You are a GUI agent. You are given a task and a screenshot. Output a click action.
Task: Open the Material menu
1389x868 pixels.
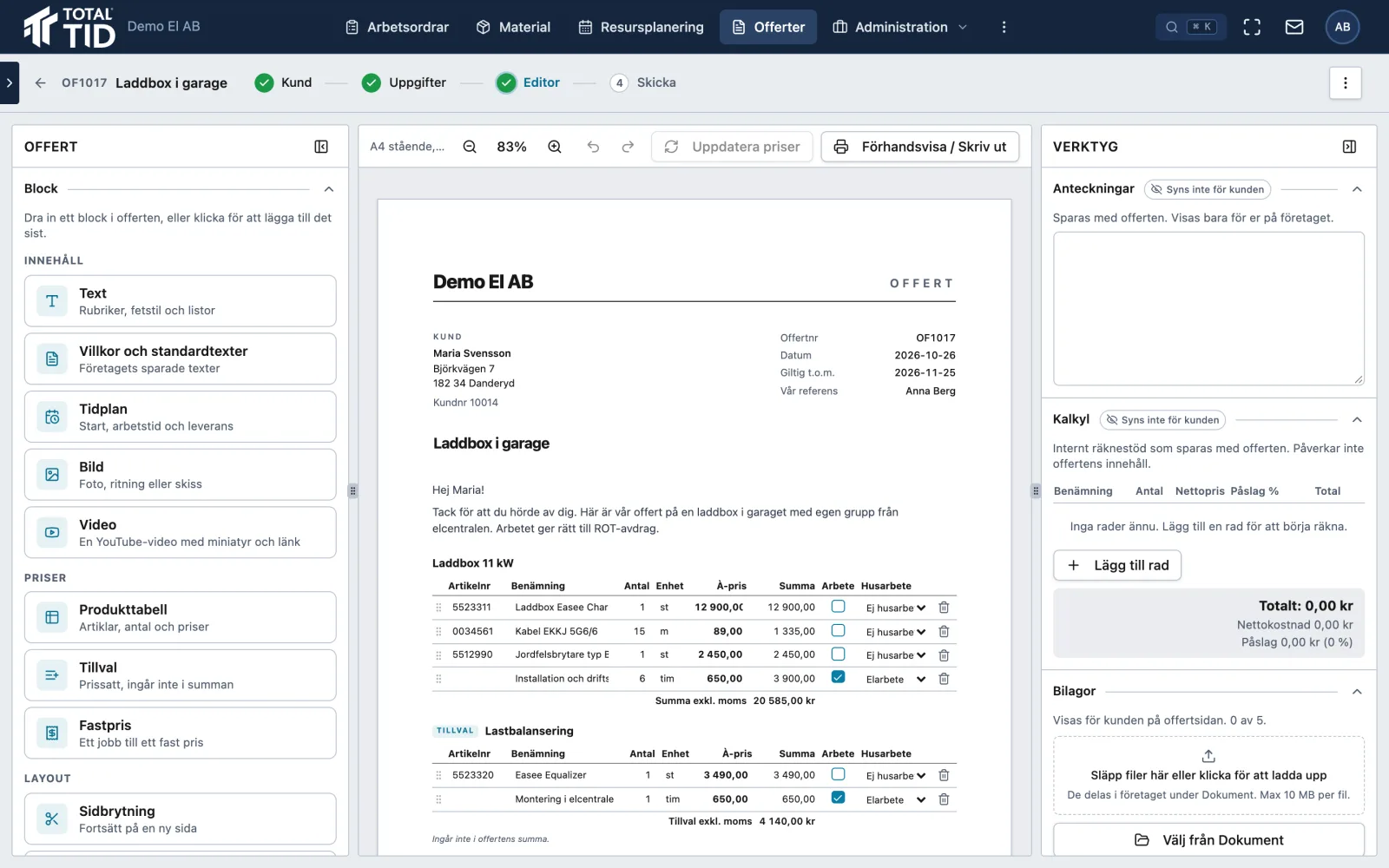[513, 27]
